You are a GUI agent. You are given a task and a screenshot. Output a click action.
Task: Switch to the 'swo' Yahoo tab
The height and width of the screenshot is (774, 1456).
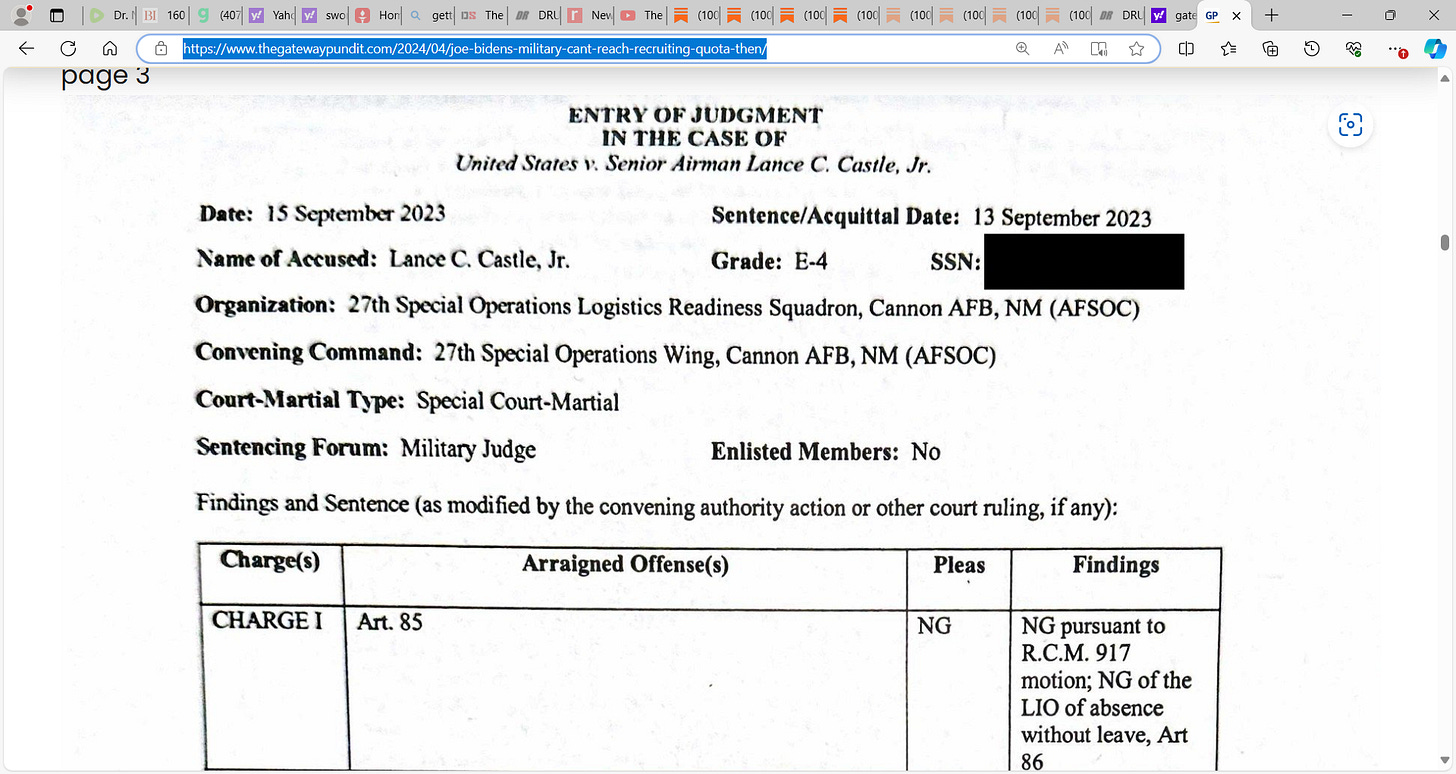pos(324,15)
